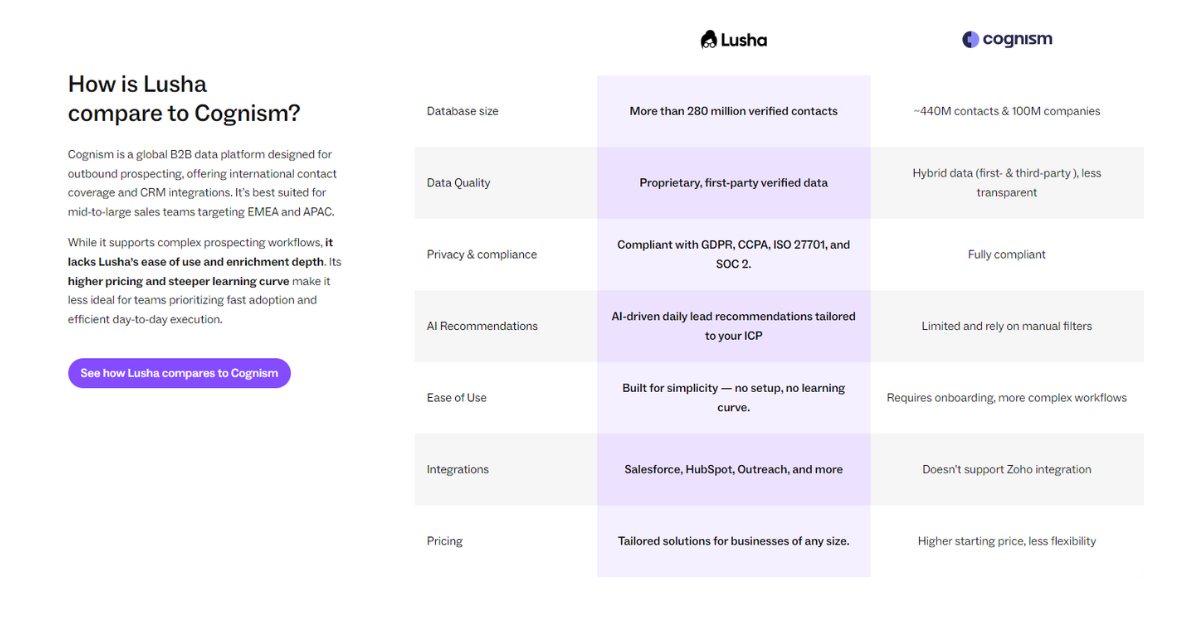This screenshot has width=1200, height=630.
Task: Click the "How is Lusha compare to Cognism?" heading
Action: (x=184, y=98)
